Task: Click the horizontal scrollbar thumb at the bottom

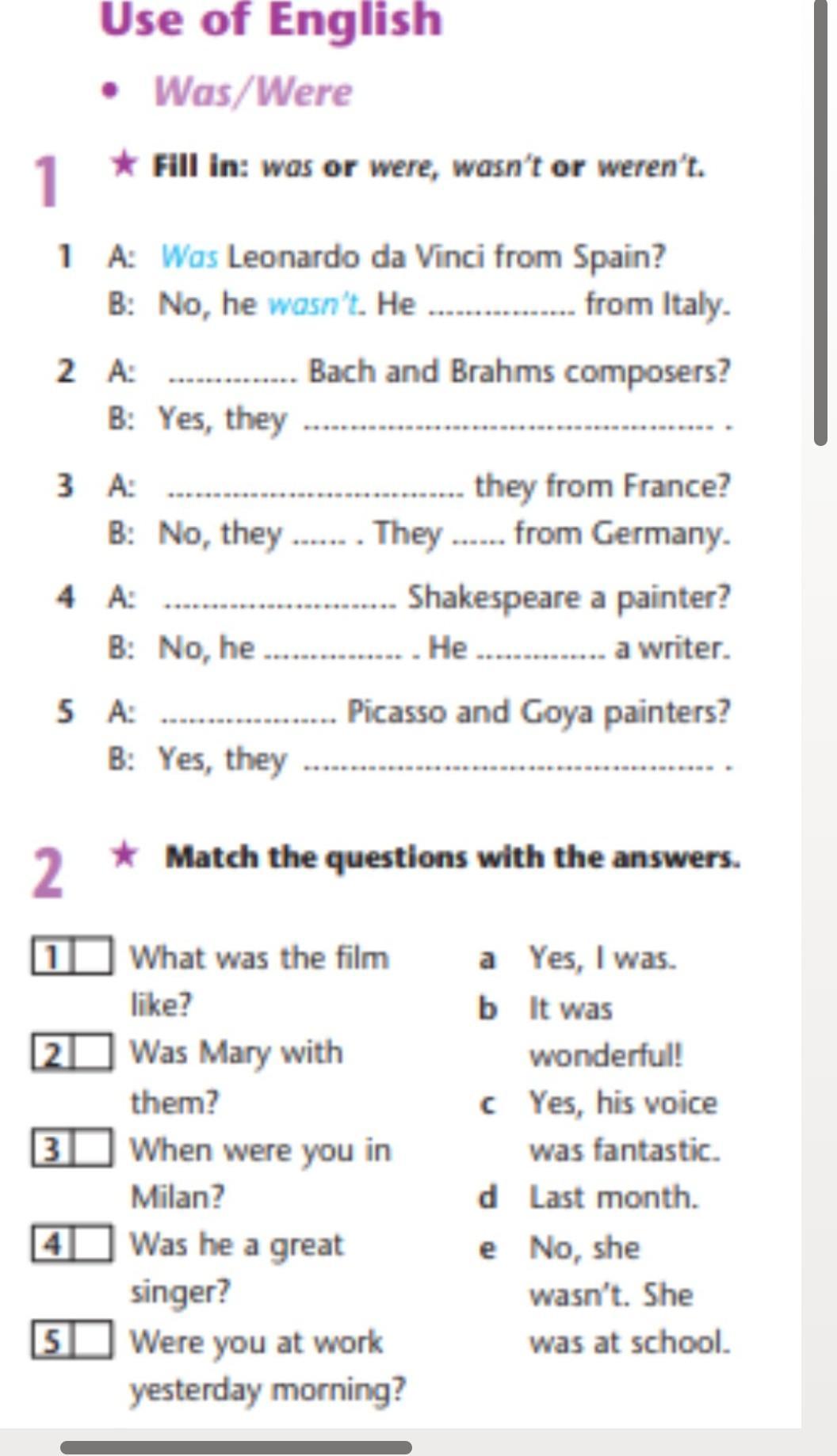Action: [236, 1447]
